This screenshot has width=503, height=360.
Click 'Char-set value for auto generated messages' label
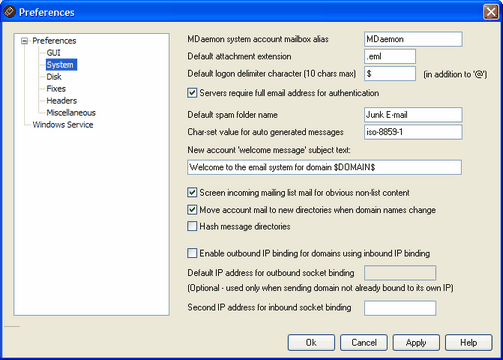265,132
